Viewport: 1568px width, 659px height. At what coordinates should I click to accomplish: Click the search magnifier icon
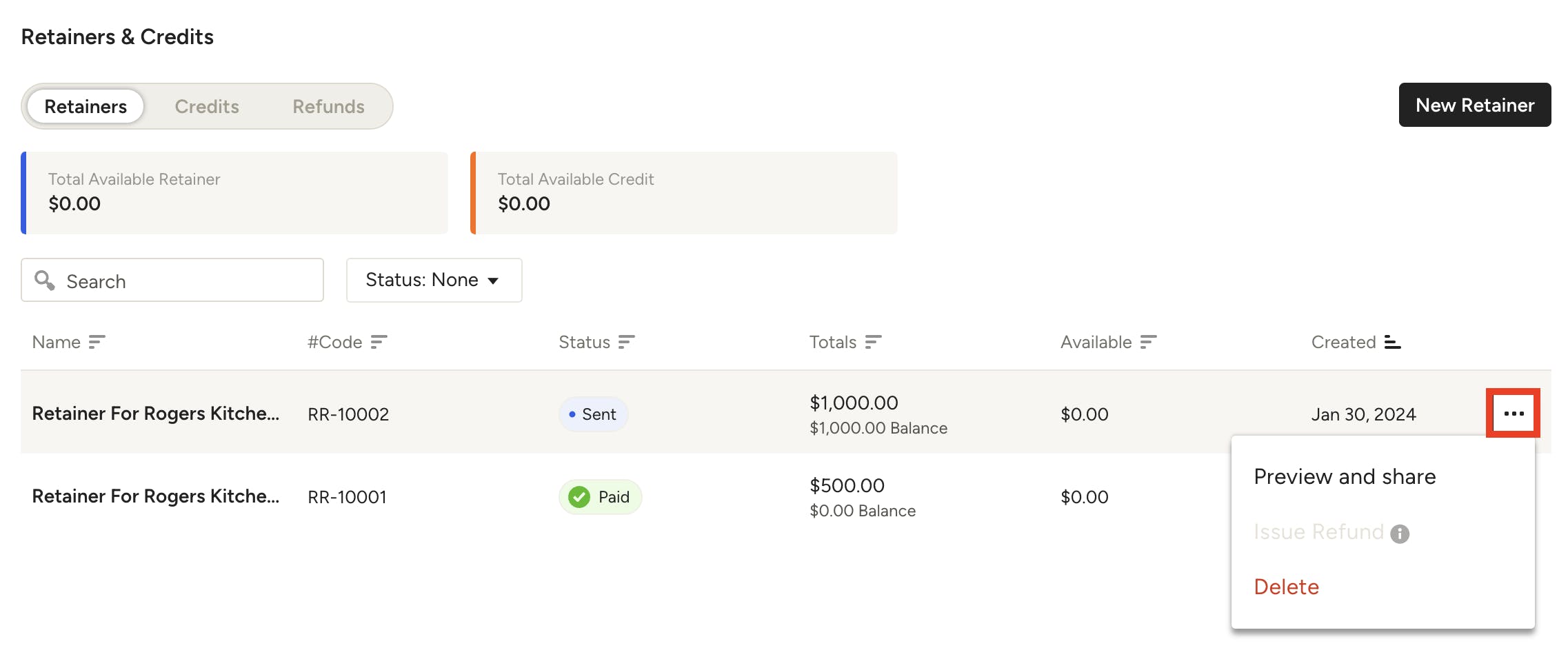(x=46, y=281)
